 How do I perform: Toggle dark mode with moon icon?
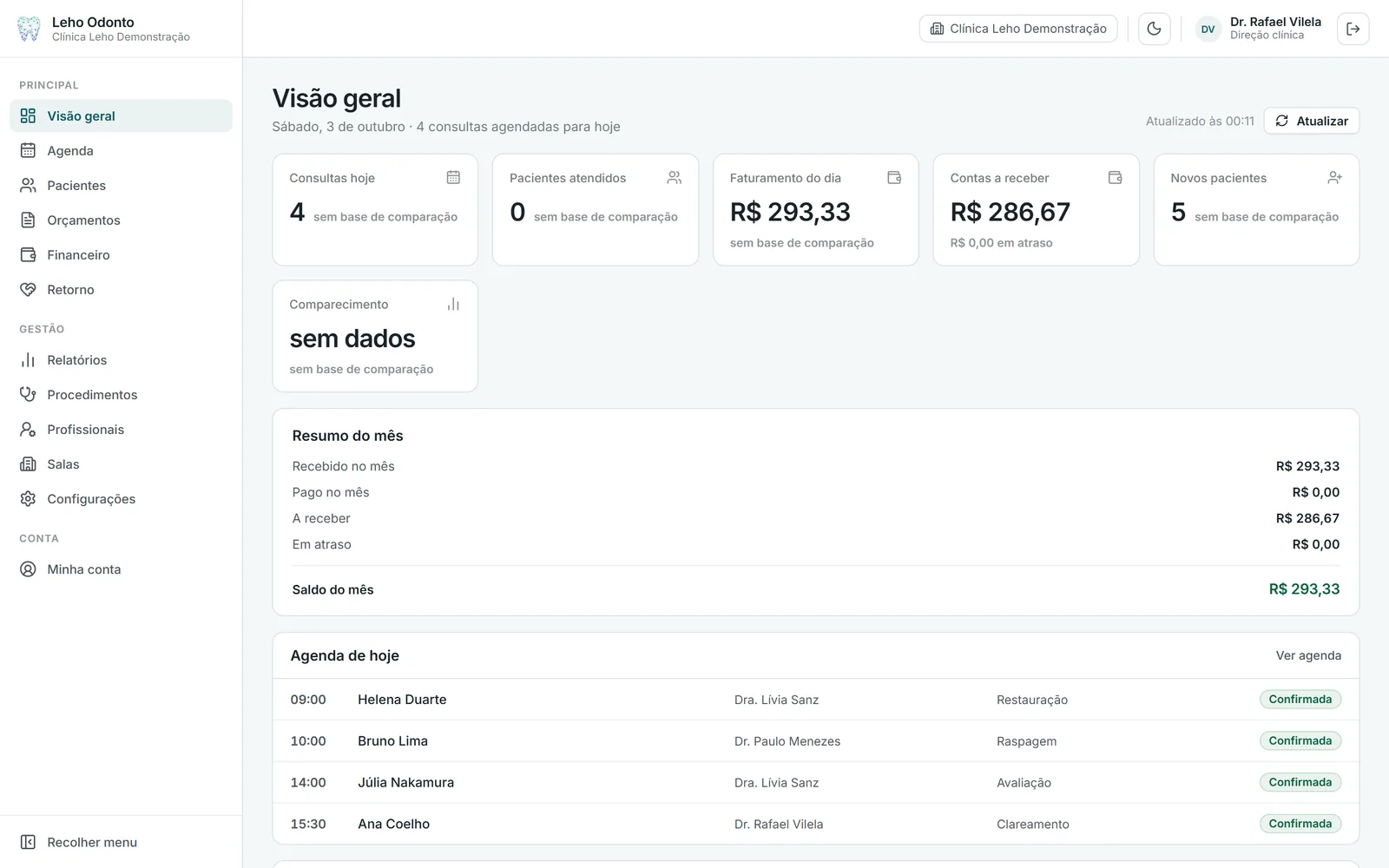click(1154, 29)
